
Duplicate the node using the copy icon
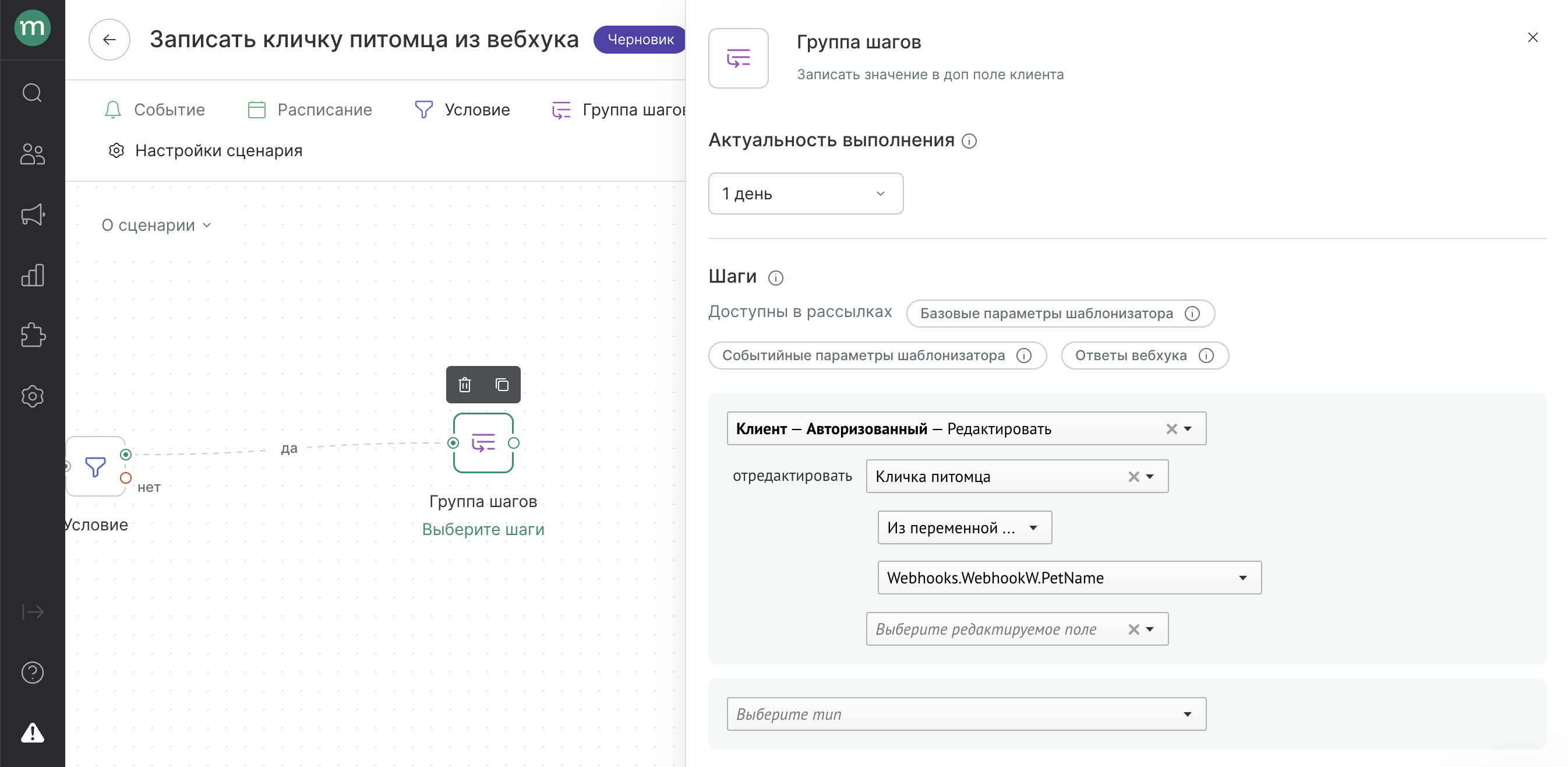(x=502, y=385)
